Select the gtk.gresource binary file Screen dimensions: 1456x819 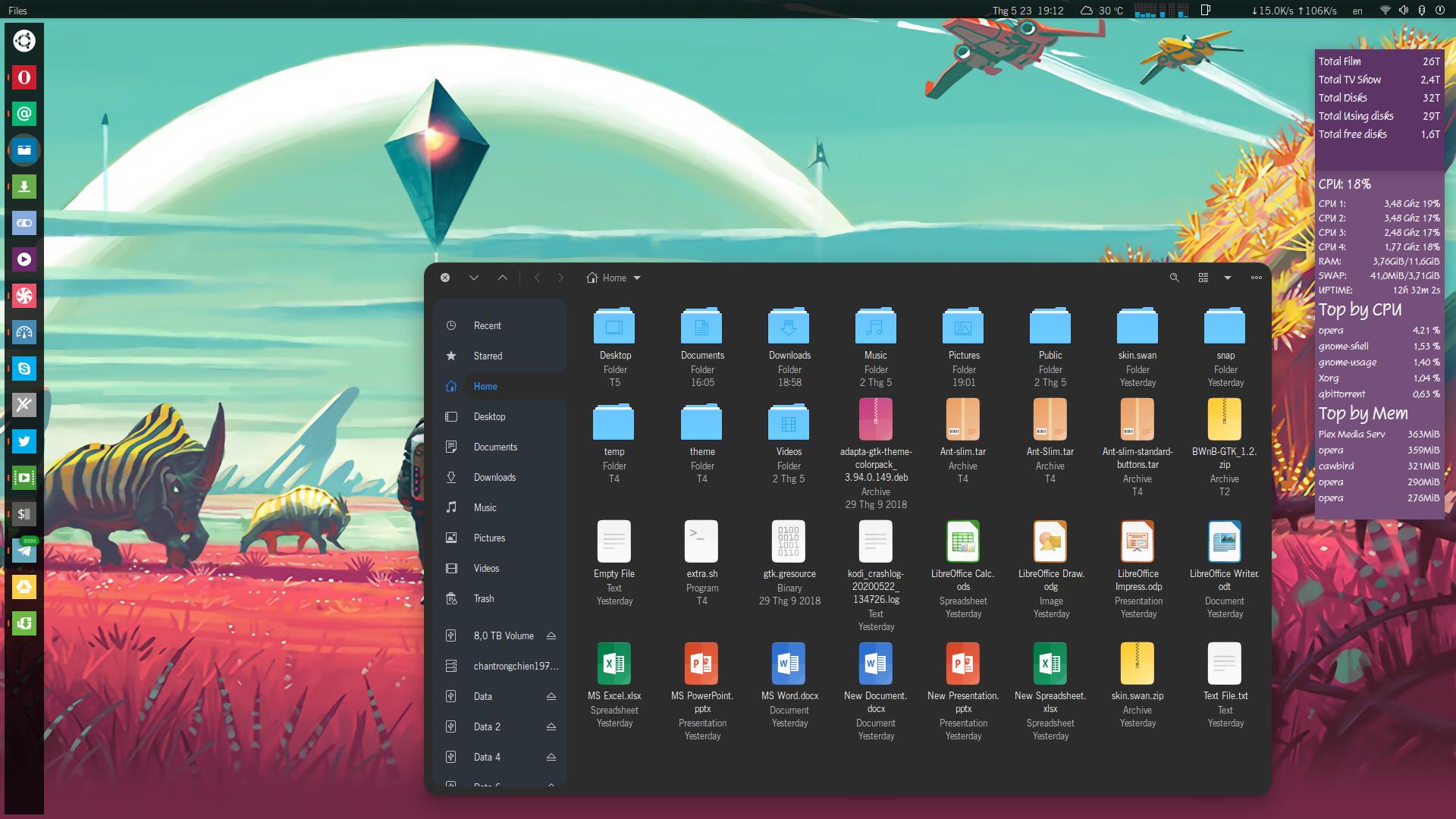pos(789,541)
